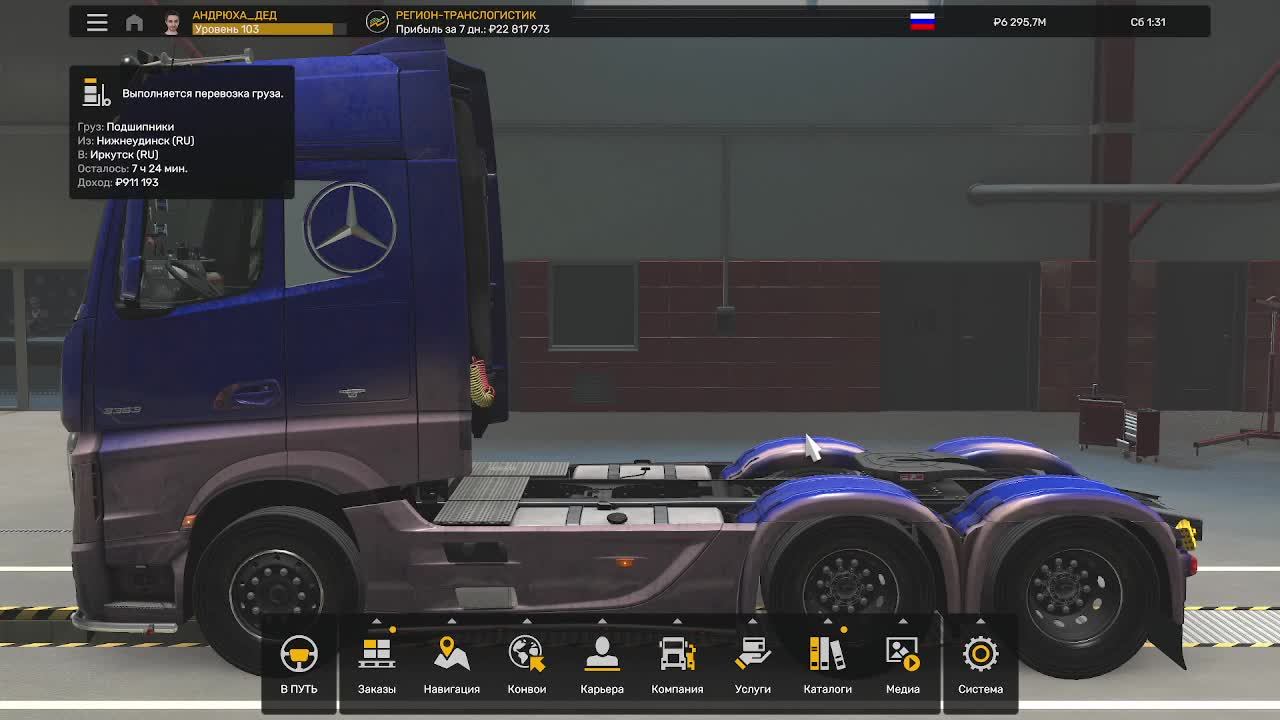Click destination city Иркутск (RU)
The width and height of the screenshot is (1280, 720).
click(124, 155)
